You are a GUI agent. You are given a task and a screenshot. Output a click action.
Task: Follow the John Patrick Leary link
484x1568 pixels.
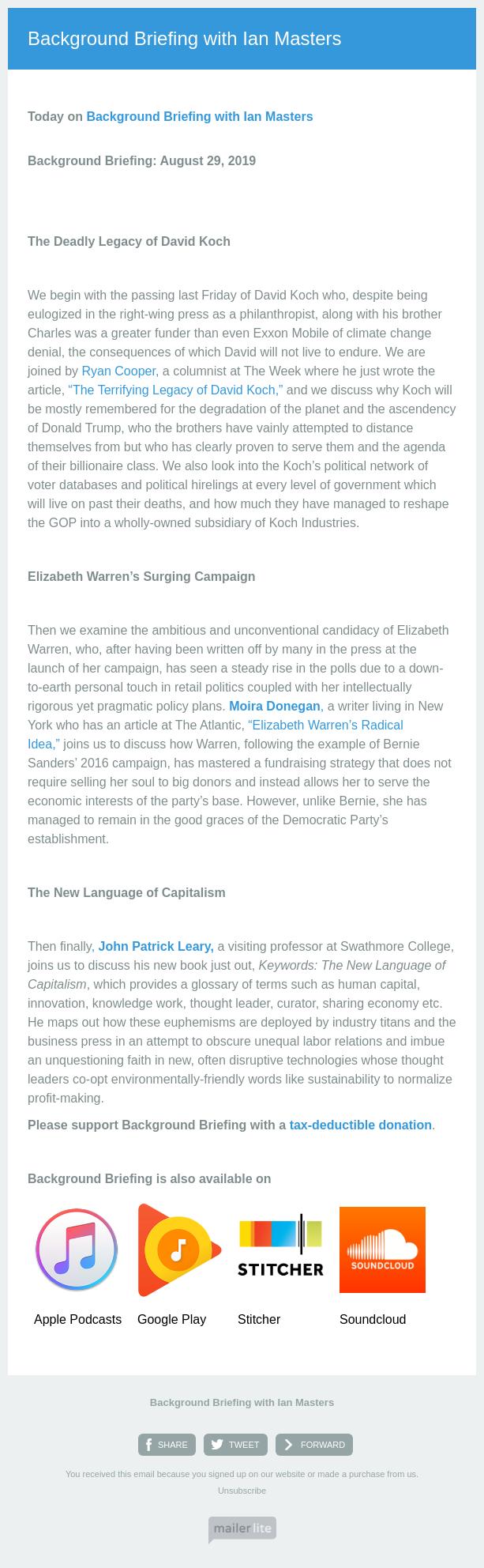[x=156, y=946]
